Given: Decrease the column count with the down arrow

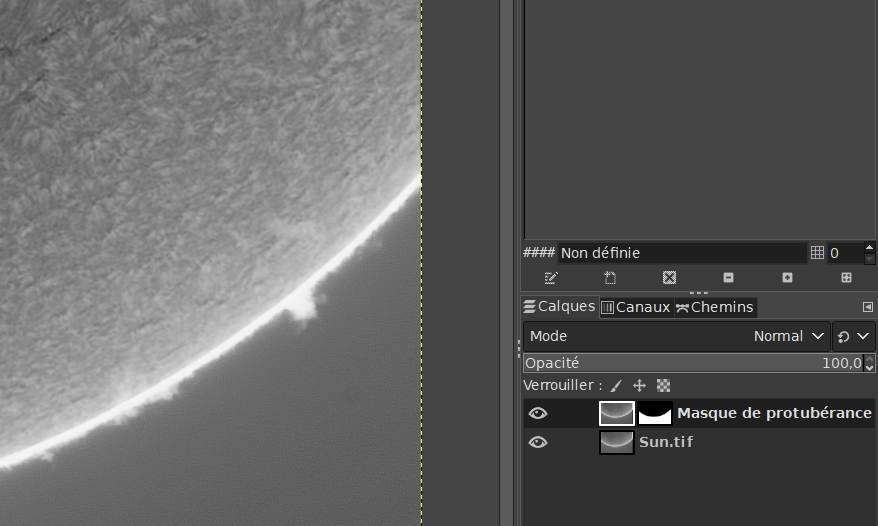Looking at the screenshot, I should 869,258.
